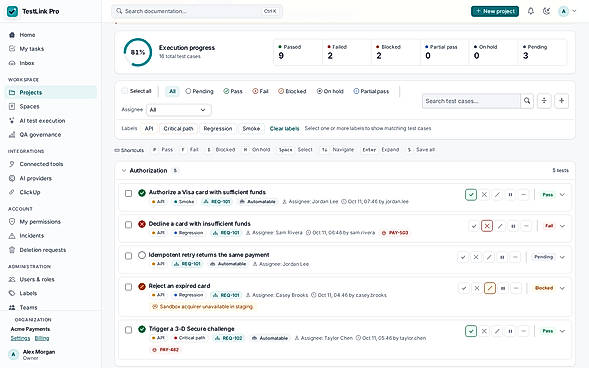Open the Assignee dropdown
The height and width of the screenshot is (368, 589).
tap(178, 110)
